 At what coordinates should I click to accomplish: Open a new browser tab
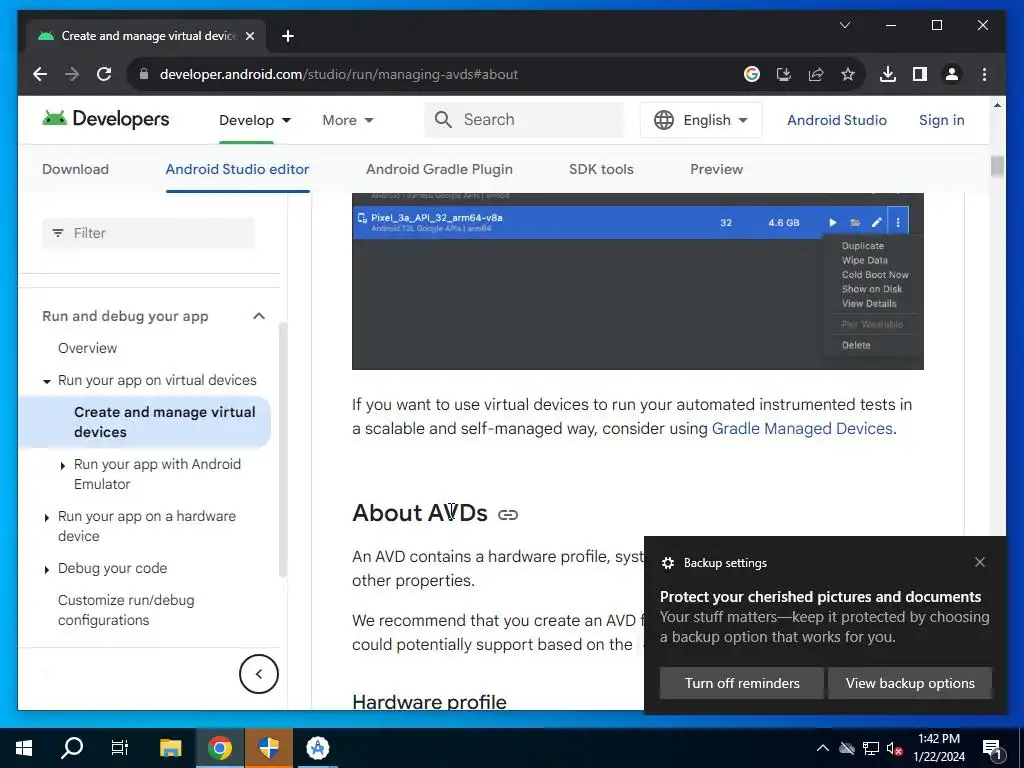point(288,36)
